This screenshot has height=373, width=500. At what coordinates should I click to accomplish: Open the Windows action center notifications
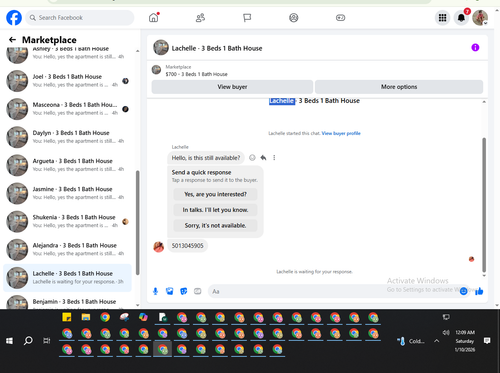487,341
